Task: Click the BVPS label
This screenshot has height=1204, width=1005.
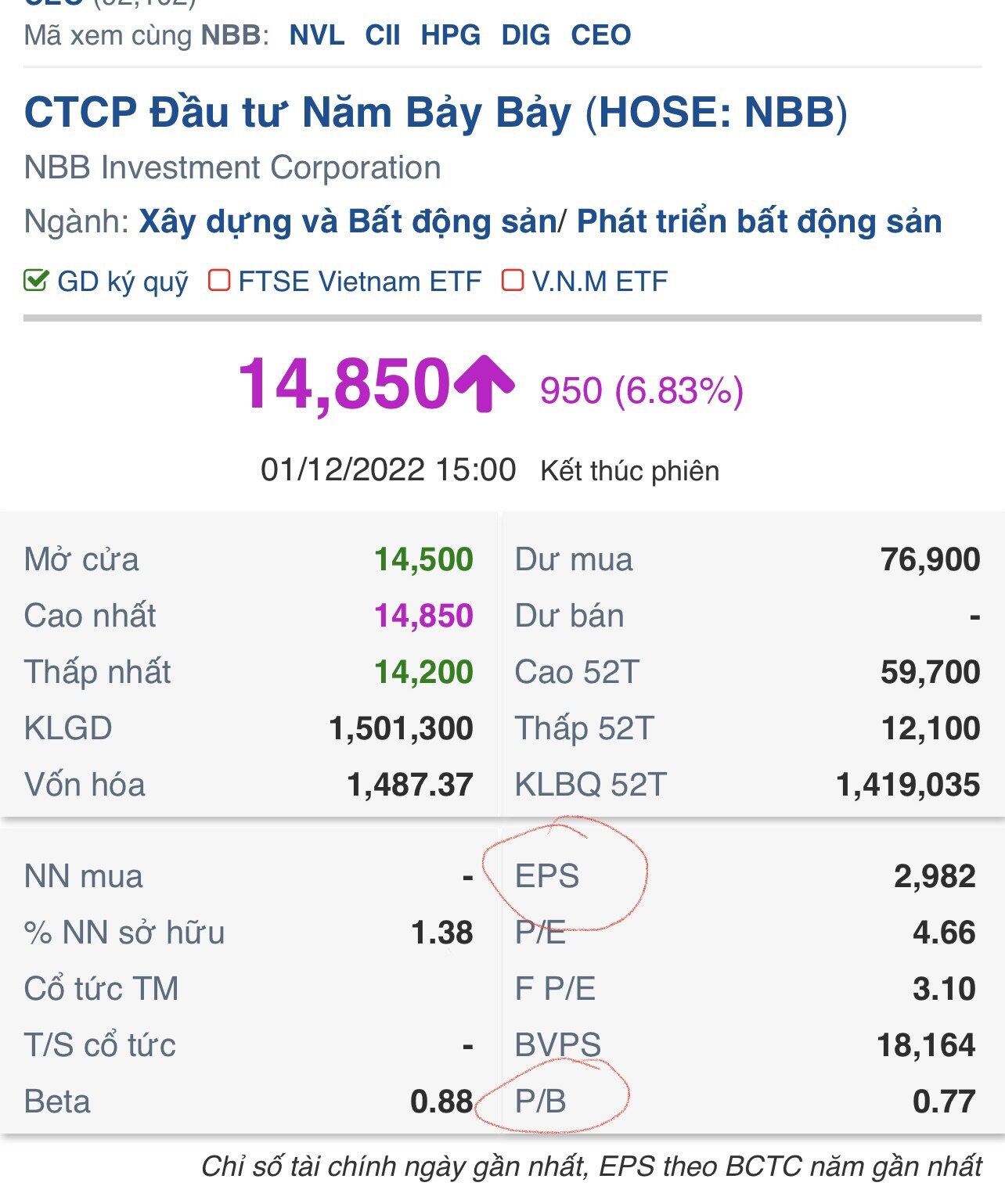Action: (558, 1045)
